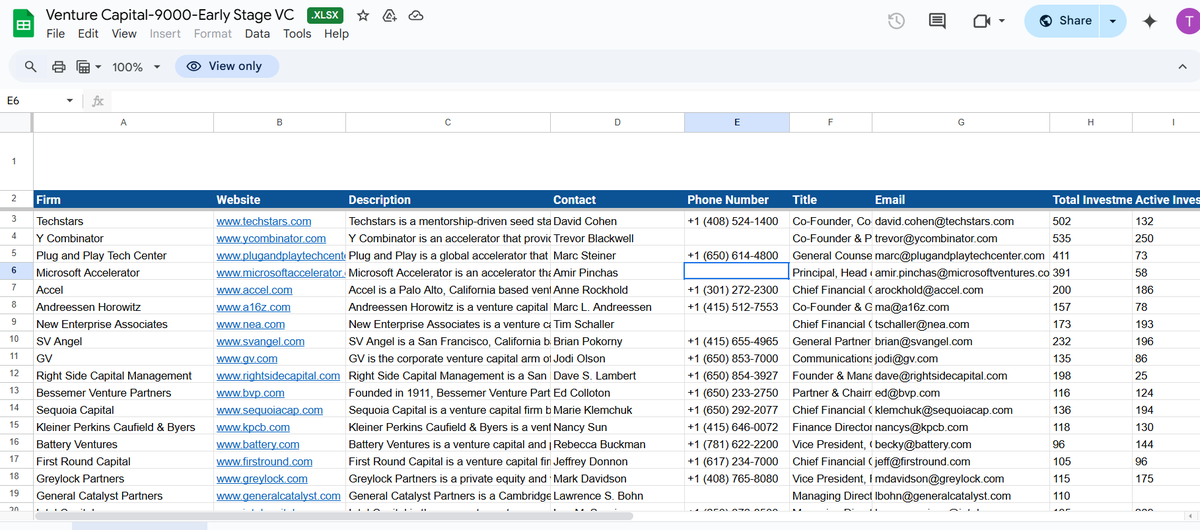The width and height of the screenshot is (1200, 530).
Task: Click the Share button
Action: pyautogui.click(x=1063, y=21)
